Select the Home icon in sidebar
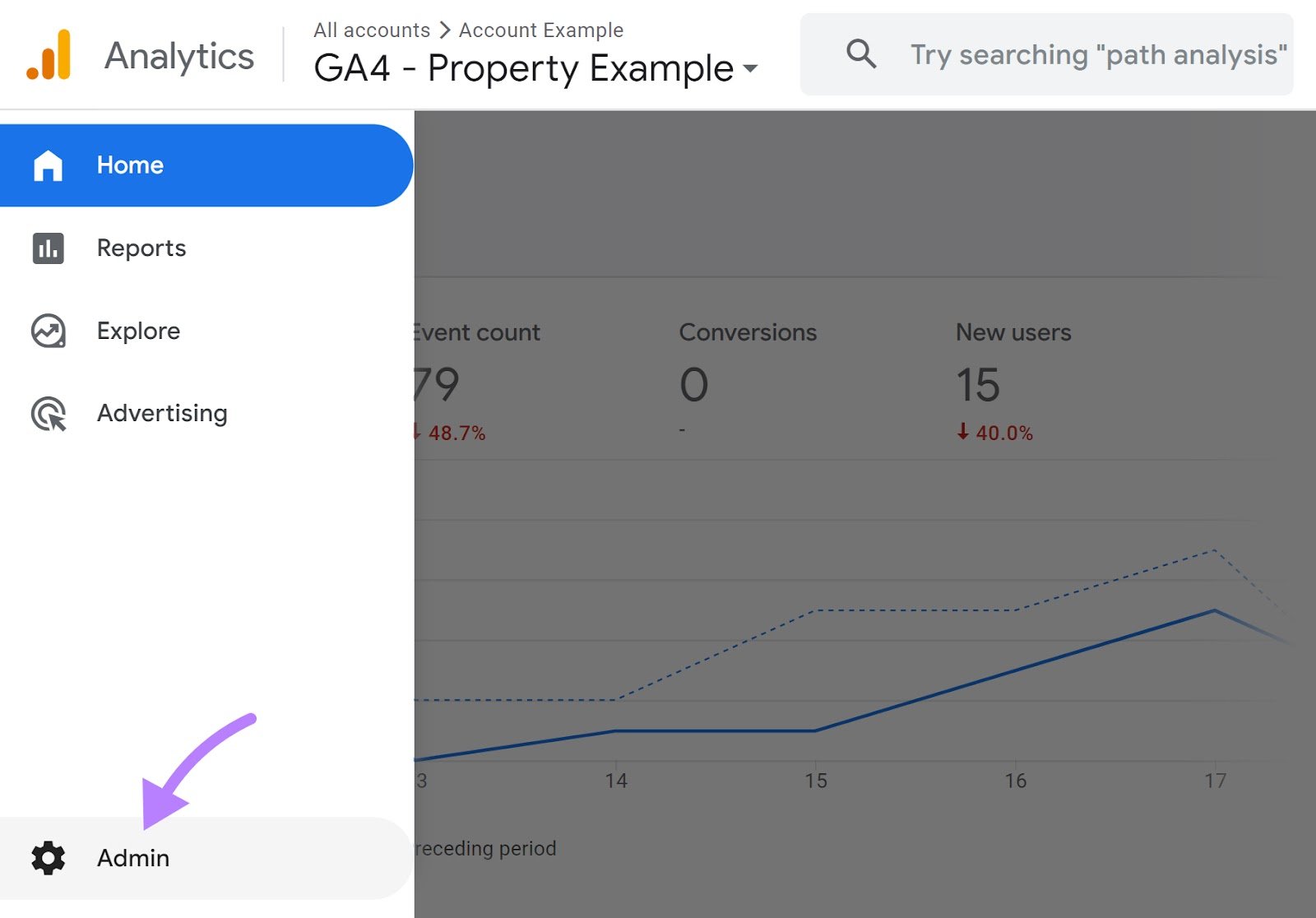This screenshot has width=1316, height=918. tap(48, 165)
